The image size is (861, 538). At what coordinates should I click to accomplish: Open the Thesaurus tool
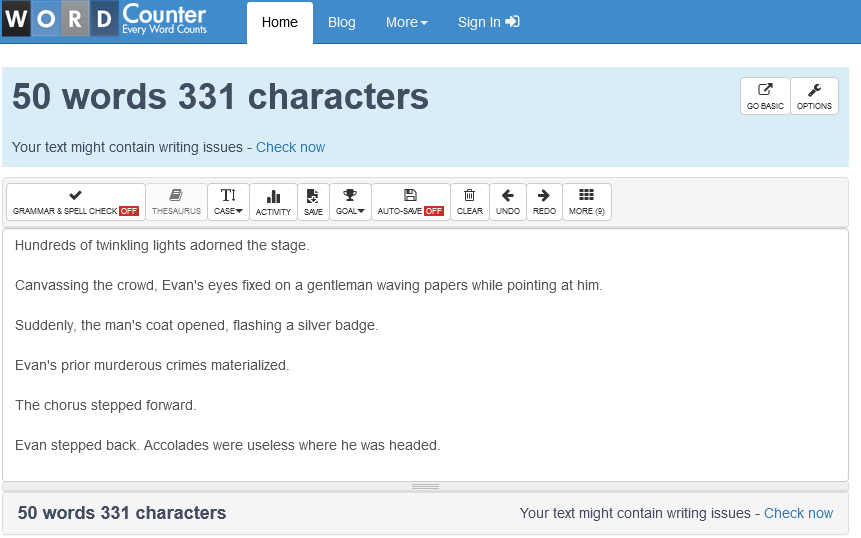coord(176,202)
